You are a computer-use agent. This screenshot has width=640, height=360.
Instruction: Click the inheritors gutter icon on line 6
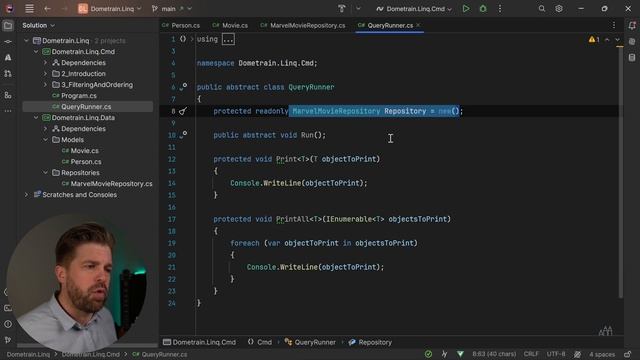pos(183,87)
